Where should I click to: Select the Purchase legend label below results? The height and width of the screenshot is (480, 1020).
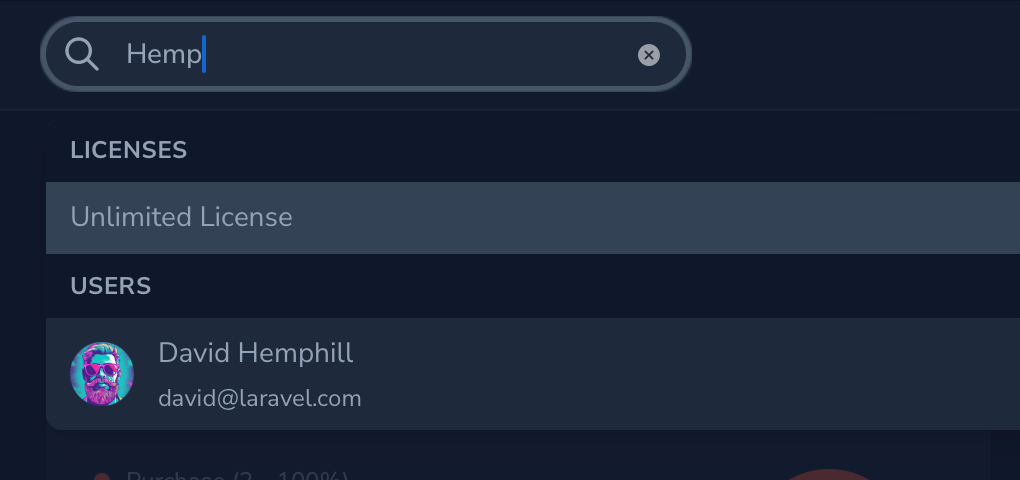(x=235, y=476)
